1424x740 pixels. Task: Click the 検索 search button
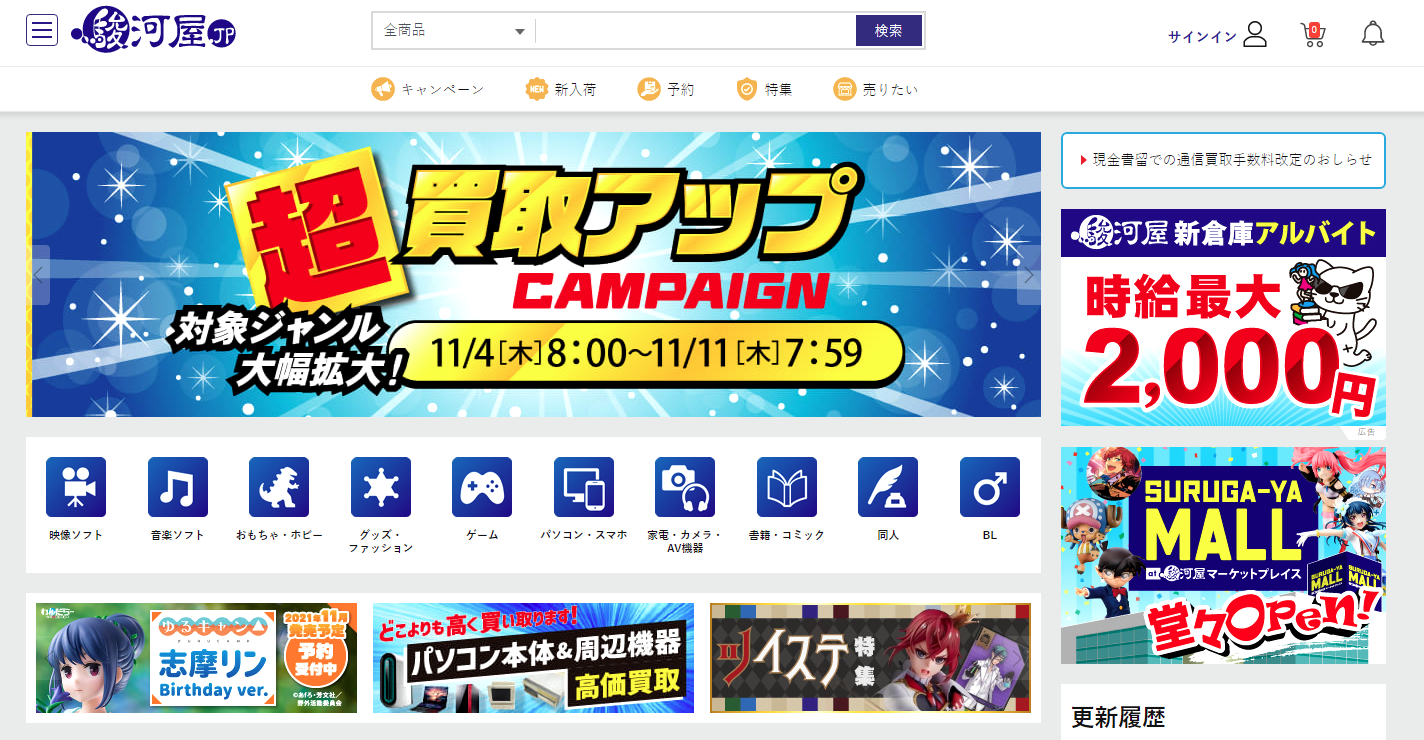coord(888,31)
